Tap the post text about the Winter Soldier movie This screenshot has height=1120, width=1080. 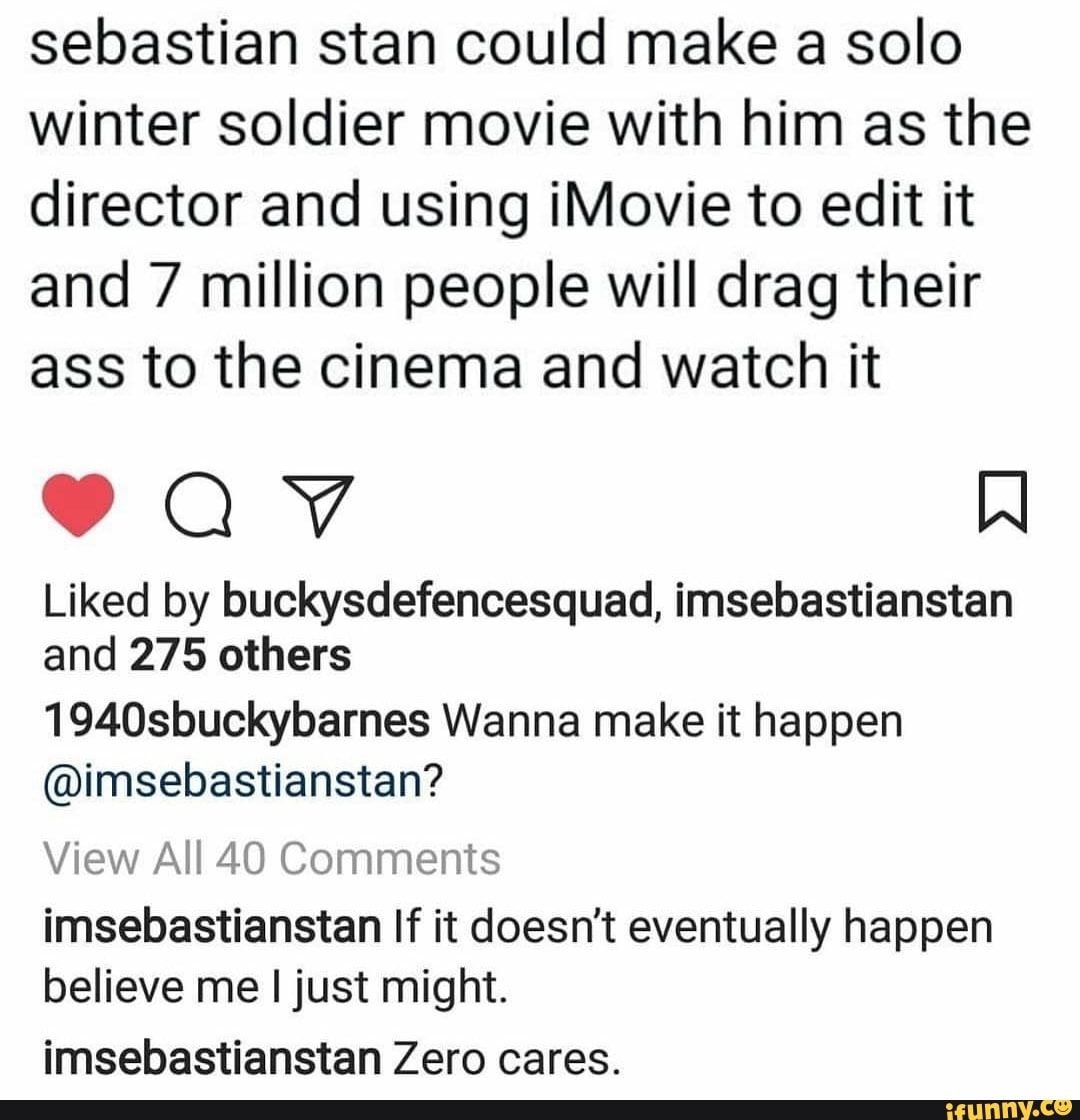(x=528, y=210)
